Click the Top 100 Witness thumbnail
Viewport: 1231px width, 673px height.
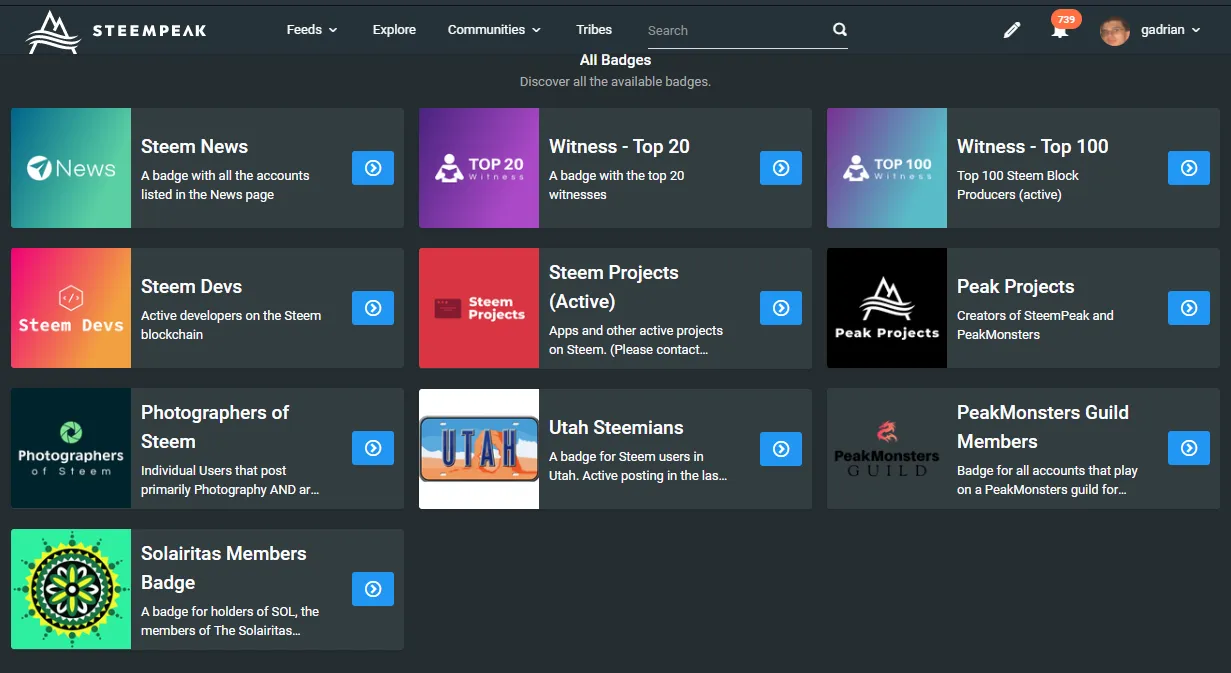pos(887,168)
